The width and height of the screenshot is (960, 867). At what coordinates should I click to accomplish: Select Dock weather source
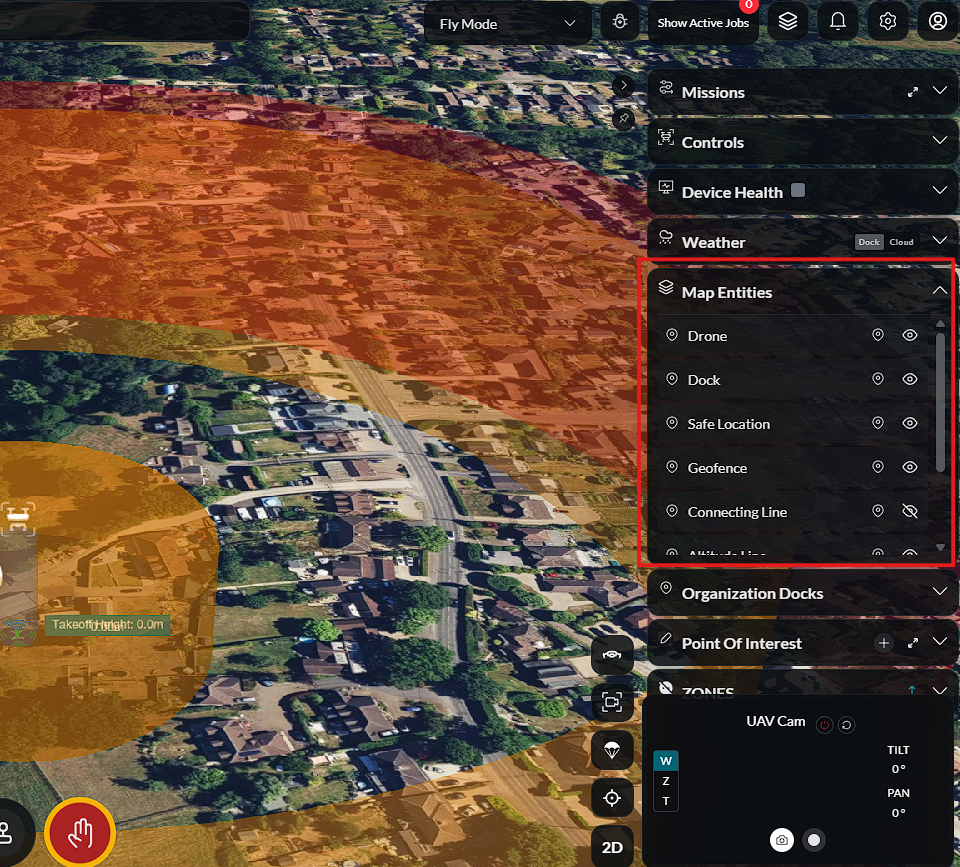[868, 242]
